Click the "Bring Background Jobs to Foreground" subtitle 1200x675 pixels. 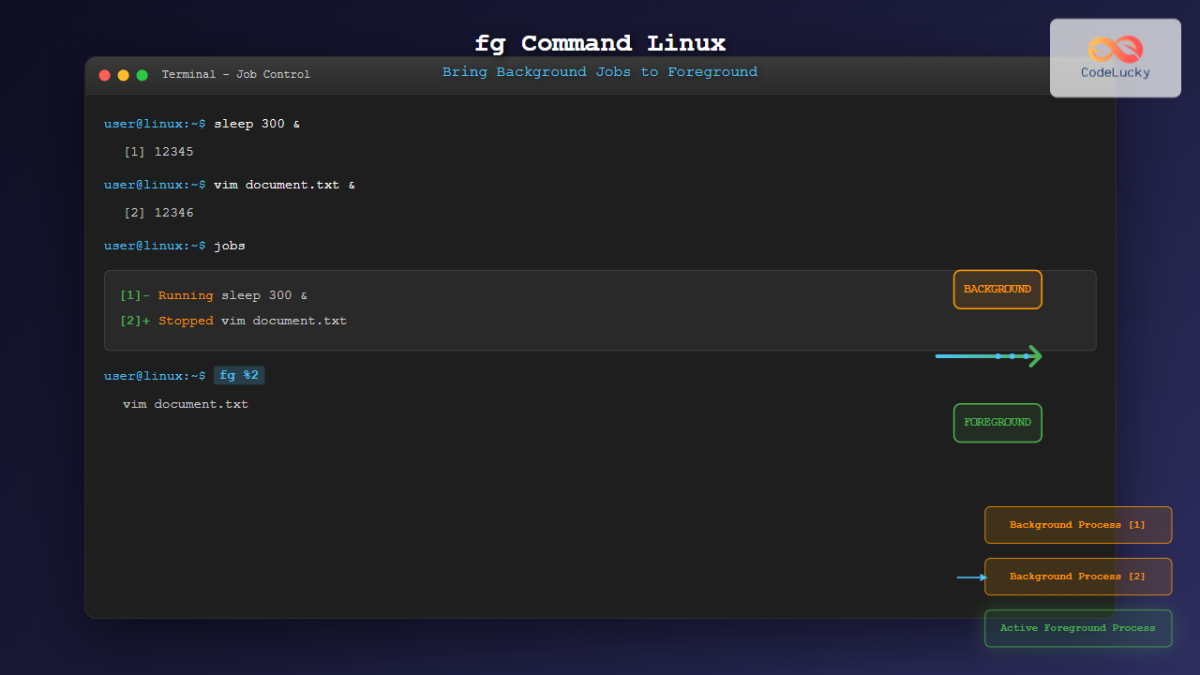click(x=600, y=72)
